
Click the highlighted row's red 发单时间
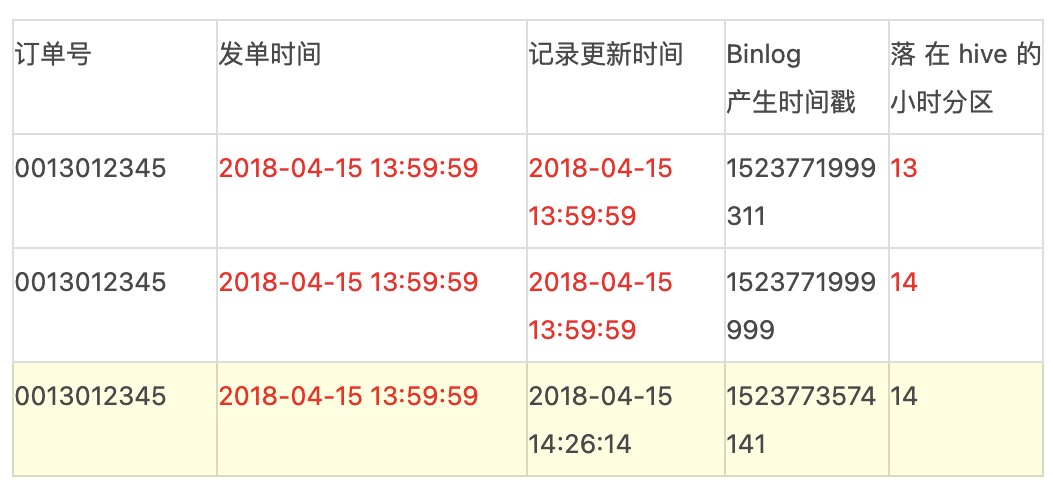coord(349,397)
